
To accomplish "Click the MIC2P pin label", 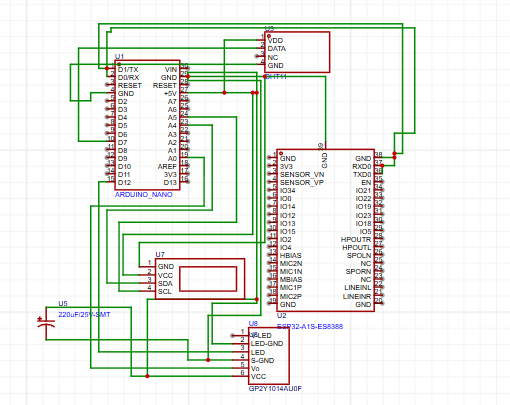I will pyautogui.click(x=291, y=297).
